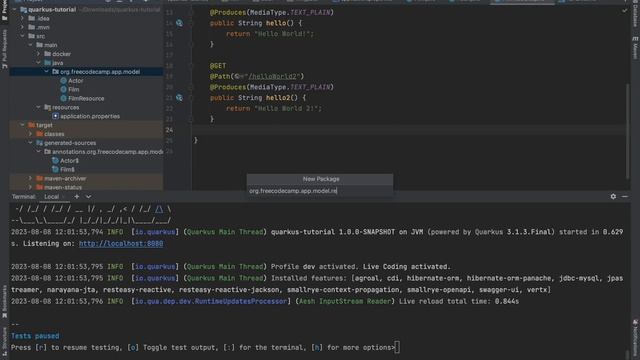Click io.quarkus link on Profile dev line
This screenshot has height=360, width=640.
pyautogui.click(x=155, y=267)
